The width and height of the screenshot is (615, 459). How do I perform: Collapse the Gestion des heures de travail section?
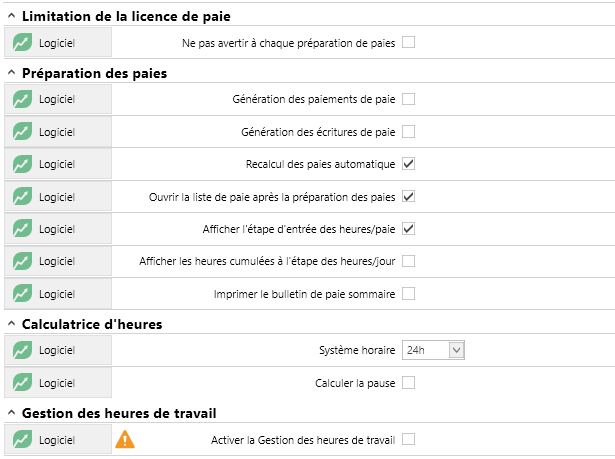tap(12, 413)
